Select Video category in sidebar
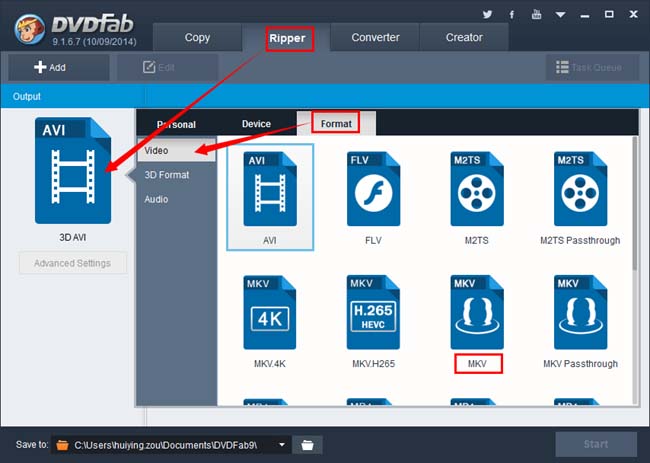The width and height of the screenshot is (650, 463). [177, 150]
